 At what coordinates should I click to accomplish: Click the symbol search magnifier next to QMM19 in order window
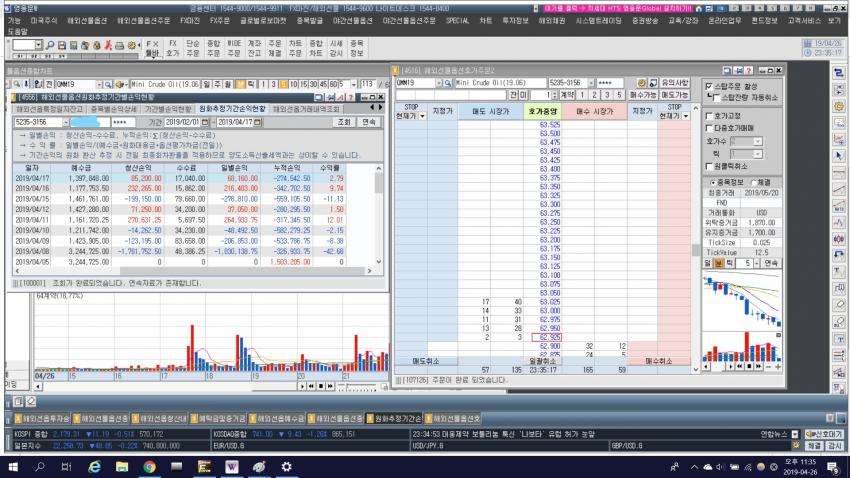(448, 83)
